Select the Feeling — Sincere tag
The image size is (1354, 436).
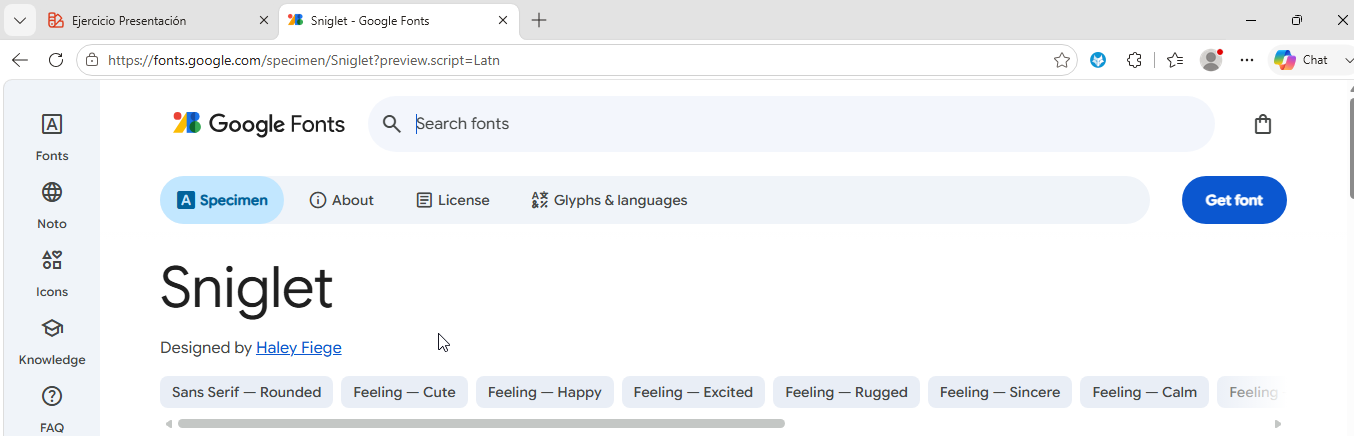(x=1000, y=392)
